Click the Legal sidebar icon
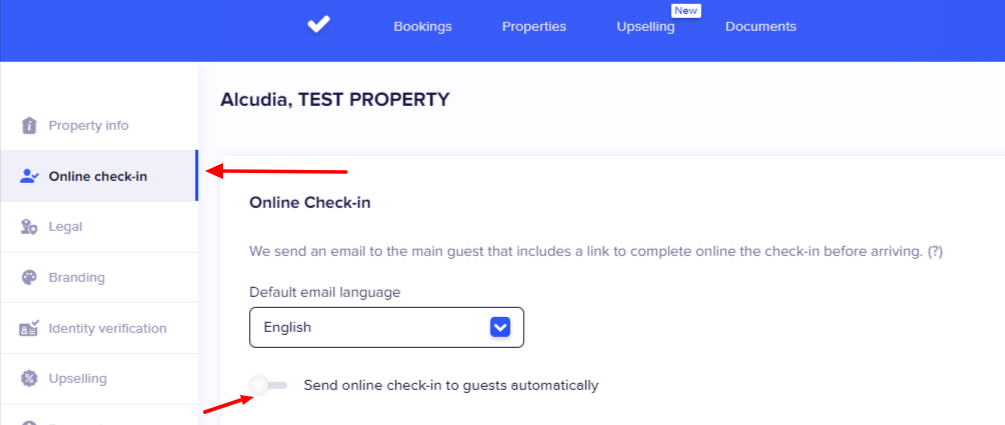Screen dimensions: 1005x425 pos(29,227)
